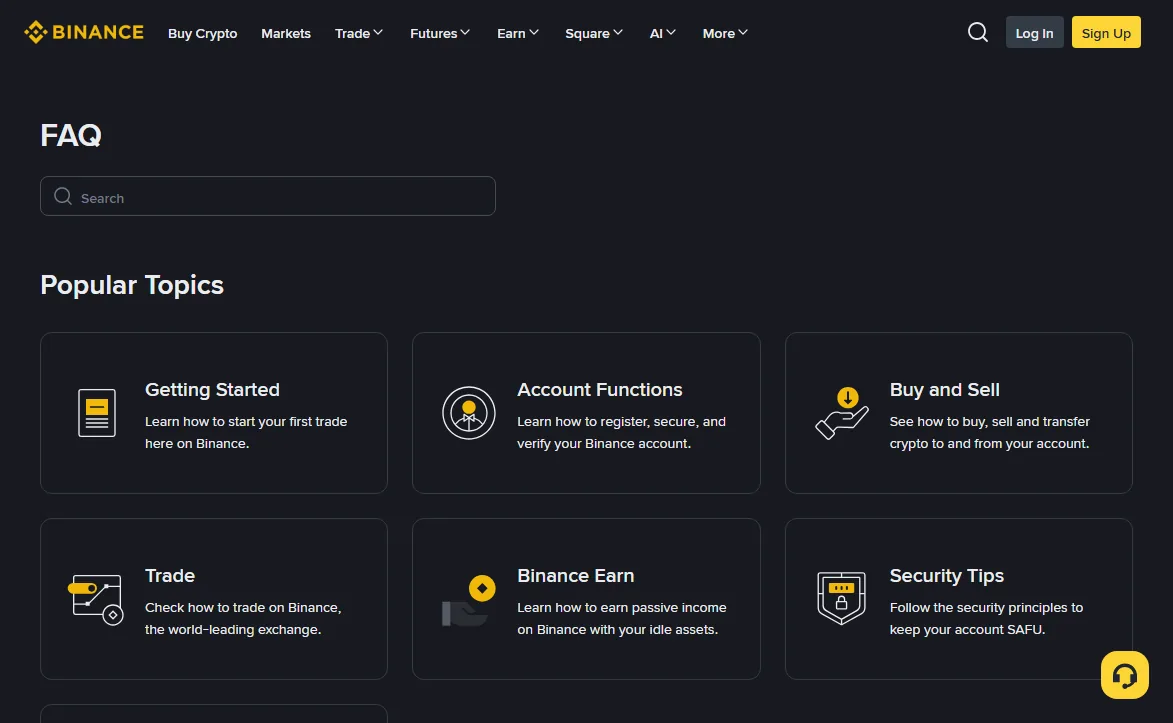Click the Account Functions profile icon
Viewport: 1173px width, 723px height.
[469, 412]
